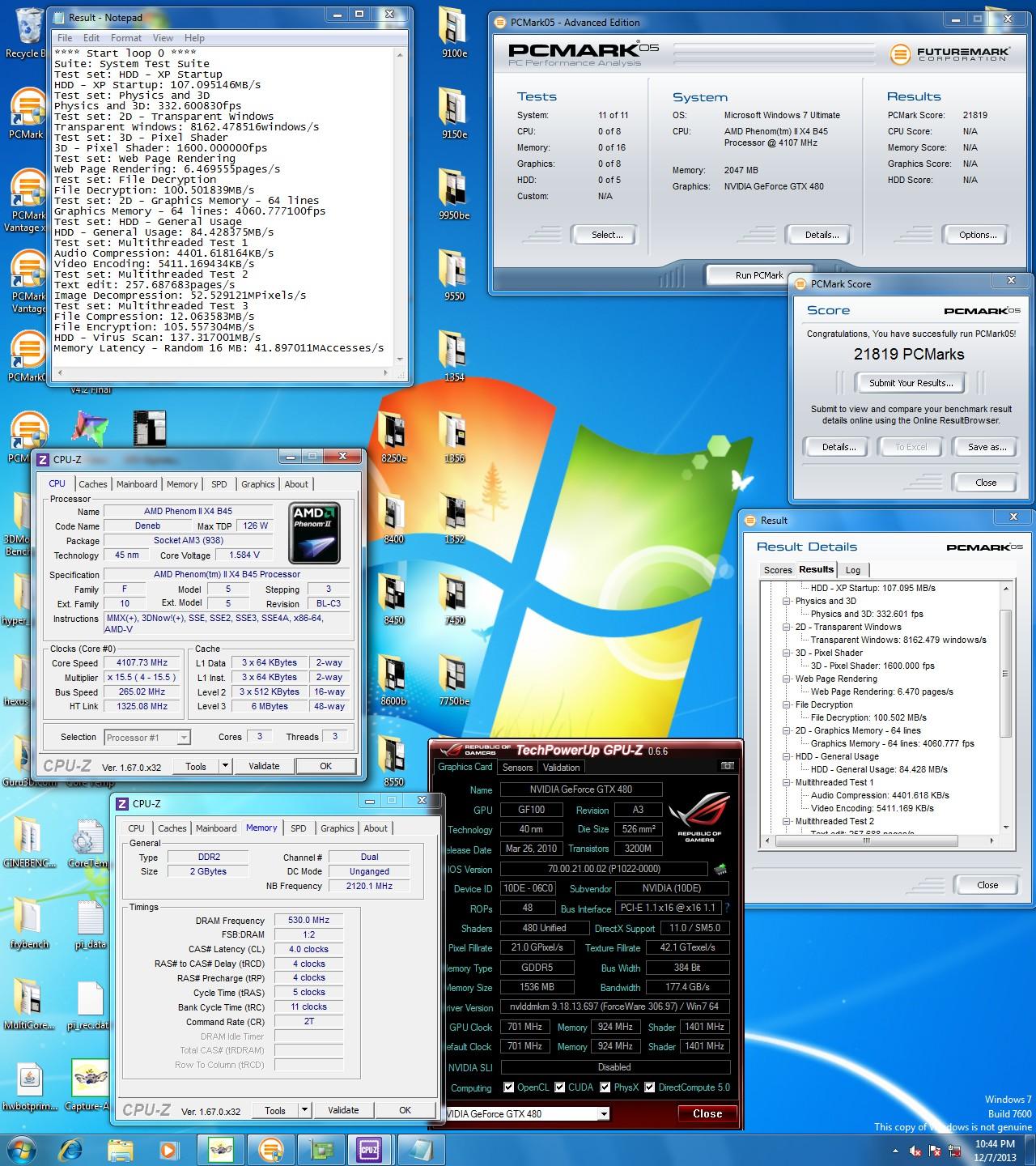This screenshot has height=1166, width=1036.
Task: Open the Log tab in Result Details
Action: (853, 570)
